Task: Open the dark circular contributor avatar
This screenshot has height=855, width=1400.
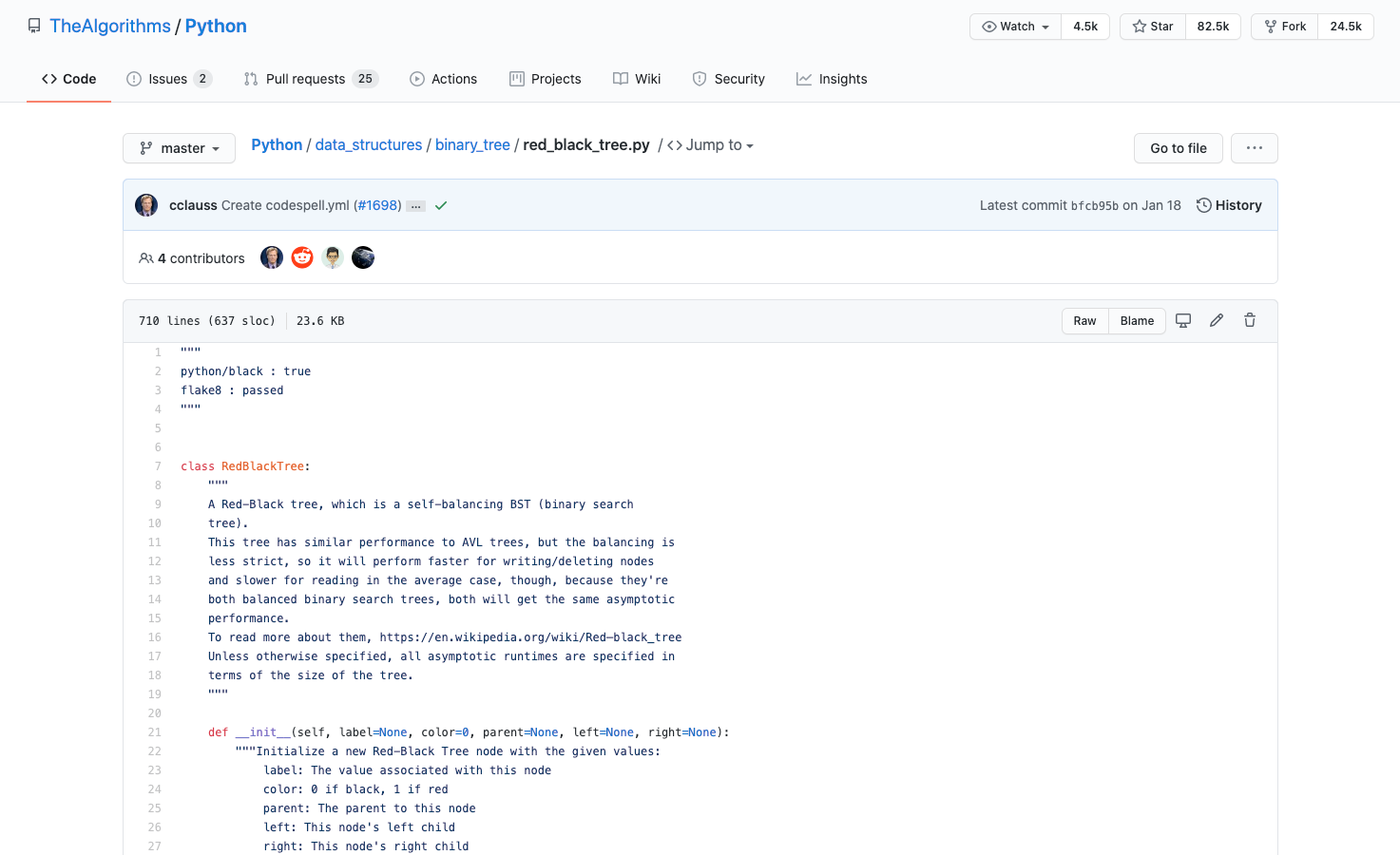Action: pyautogui.click(x=363, y=257)
